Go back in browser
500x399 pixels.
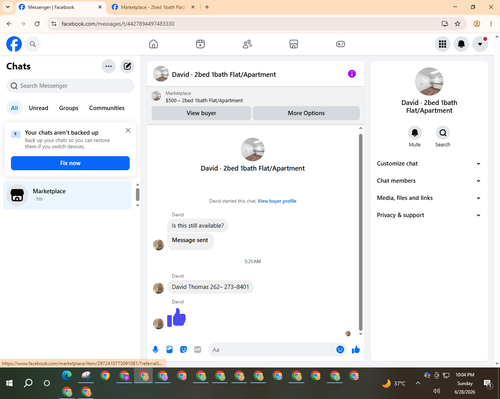[9, 24]
